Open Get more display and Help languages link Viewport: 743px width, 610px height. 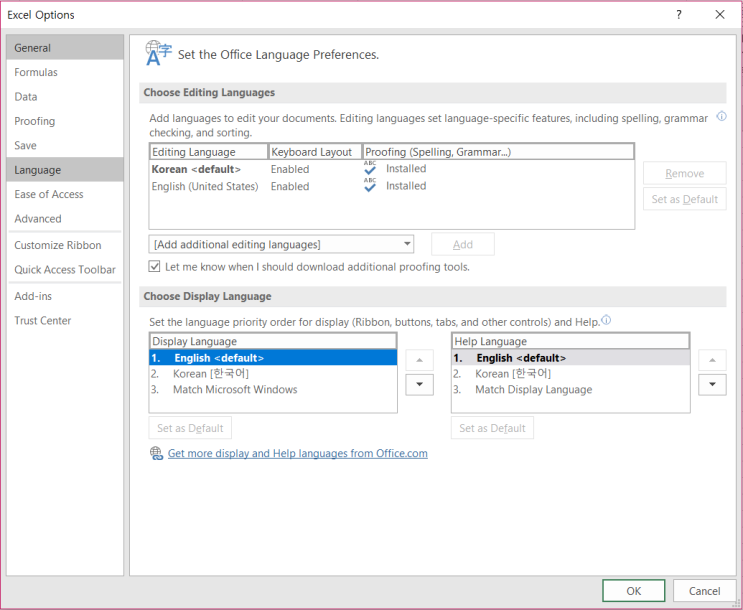[x=297, y=453]
